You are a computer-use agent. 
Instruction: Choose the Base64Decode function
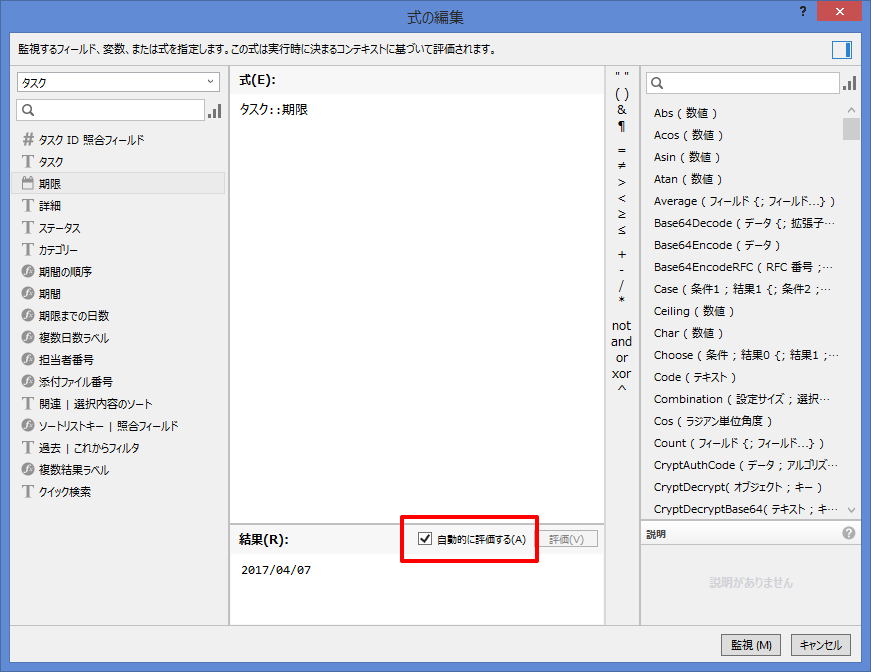[x=743, y=223]
